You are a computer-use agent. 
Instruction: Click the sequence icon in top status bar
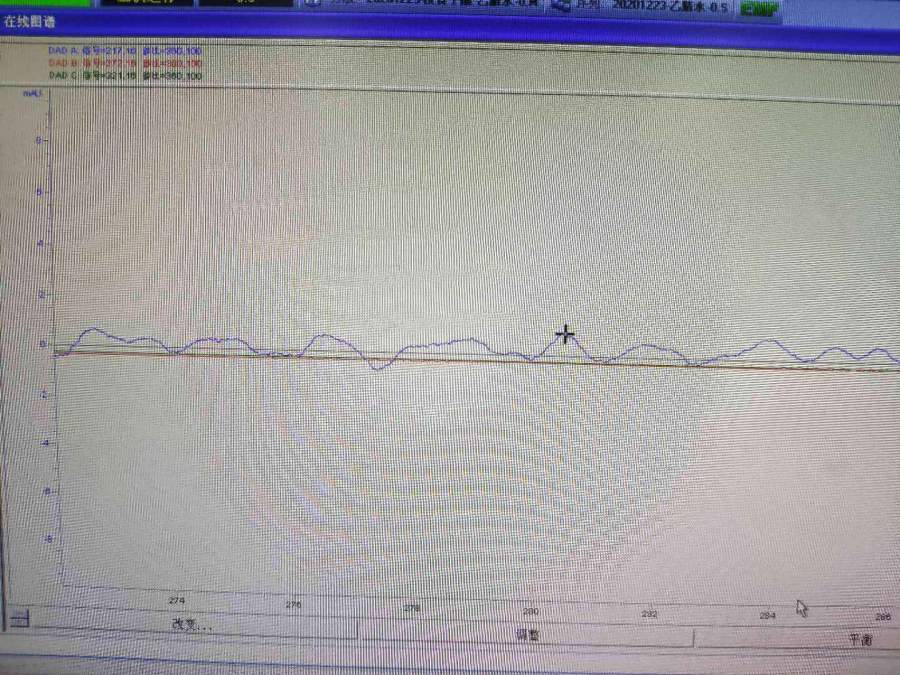point(561,6)
